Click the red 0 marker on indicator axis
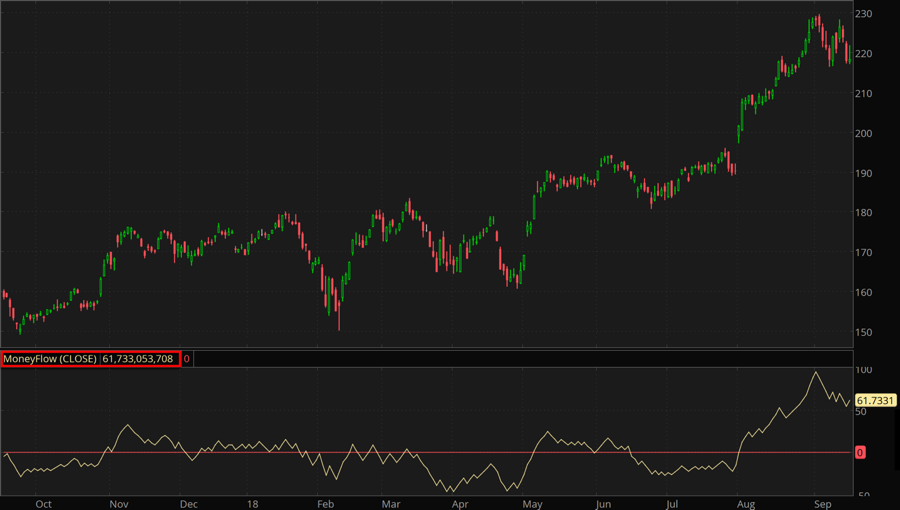The height and width of the screenshot is (510, 900). pyautogui.click(x=861, y=453)
